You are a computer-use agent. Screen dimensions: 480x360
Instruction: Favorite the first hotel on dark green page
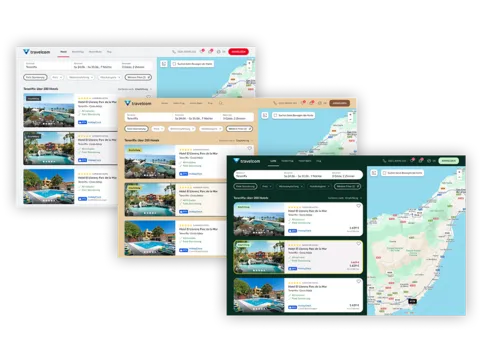tap(358, 206)
